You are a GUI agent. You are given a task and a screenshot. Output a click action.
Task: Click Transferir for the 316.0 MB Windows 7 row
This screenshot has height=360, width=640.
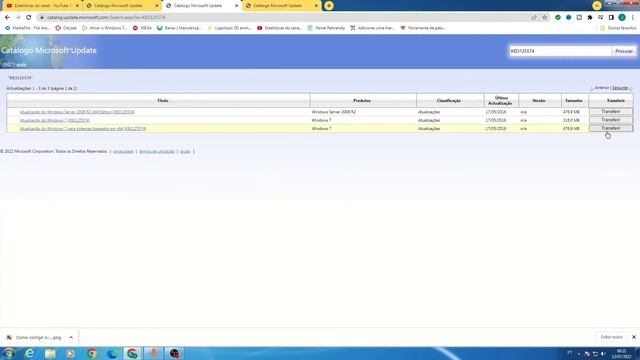[x=611, y=120]
